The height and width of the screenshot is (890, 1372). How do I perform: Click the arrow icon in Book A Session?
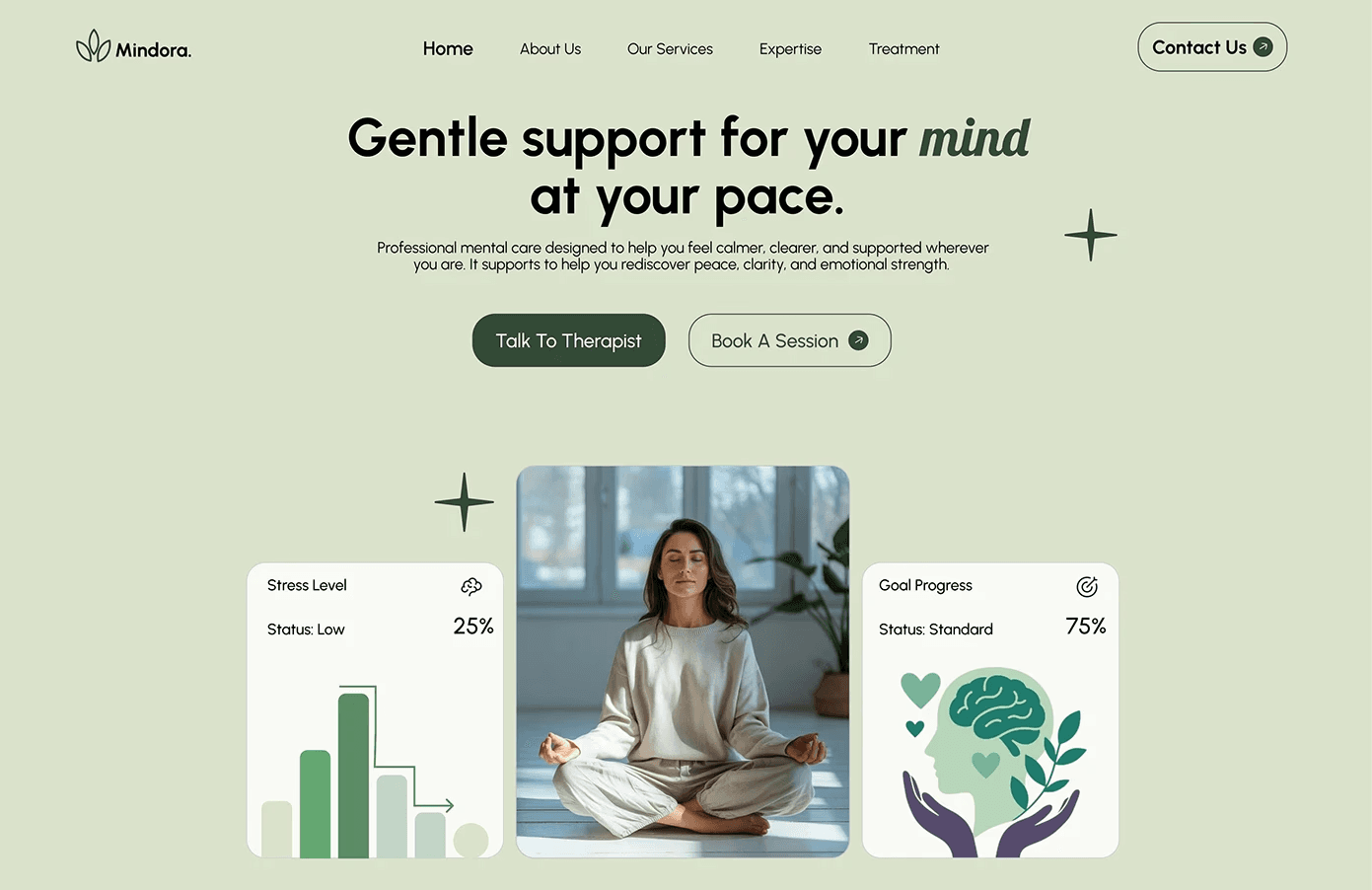(x=858, y=340)
